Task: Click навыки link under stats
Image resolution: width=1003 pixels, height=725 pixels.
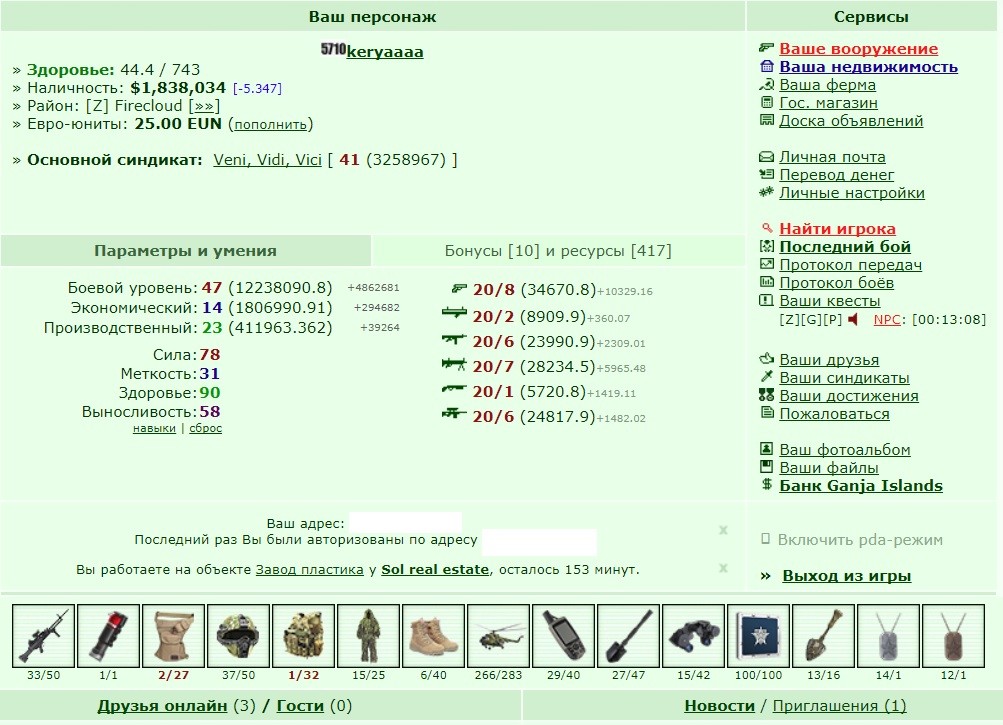Action: pos(154,428)
